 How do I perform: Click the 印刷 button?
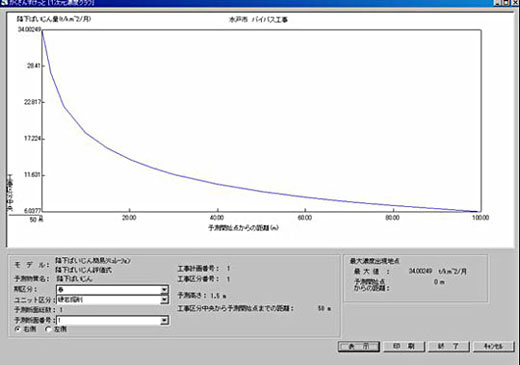coord(404,347)
